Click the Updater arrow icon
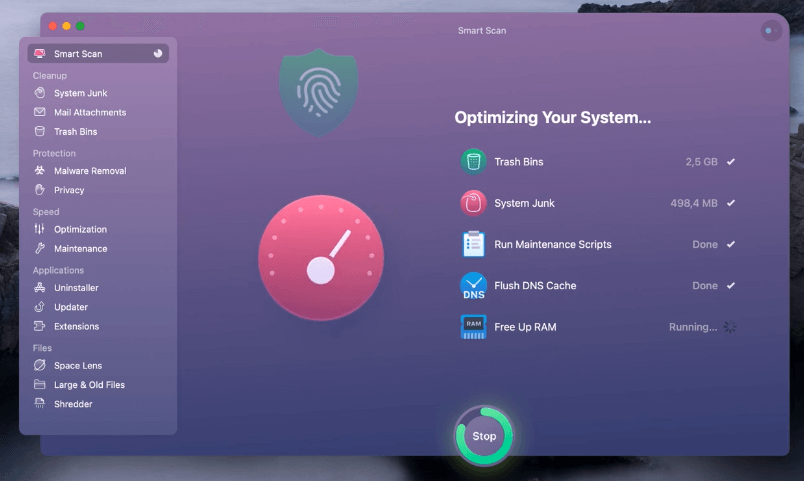This screenshot has width=804, height=481. 39,307
